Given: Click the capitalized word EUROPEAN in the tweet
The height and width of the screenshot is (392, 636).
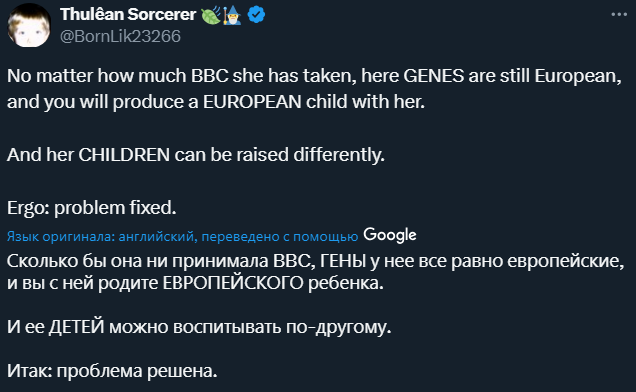Looking at the screenshot, I should [x=252, y=101].
